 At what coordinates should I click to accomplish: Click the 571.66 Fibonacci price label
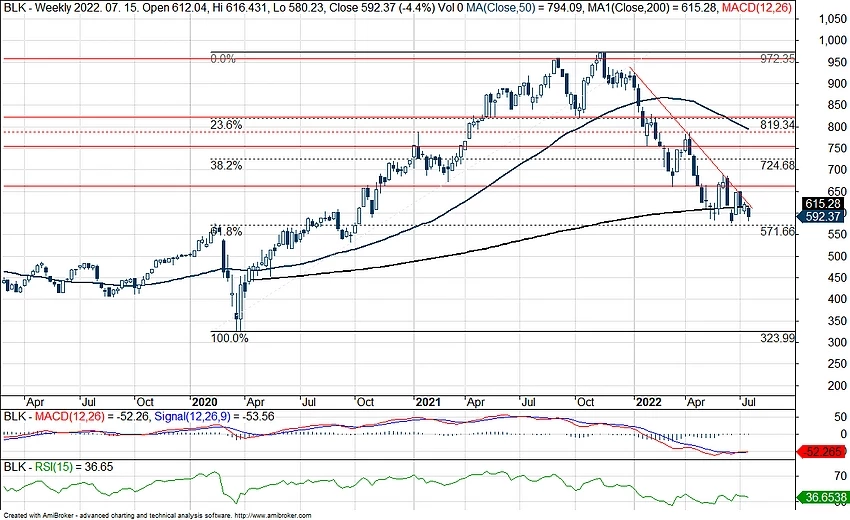coord(777,232)
